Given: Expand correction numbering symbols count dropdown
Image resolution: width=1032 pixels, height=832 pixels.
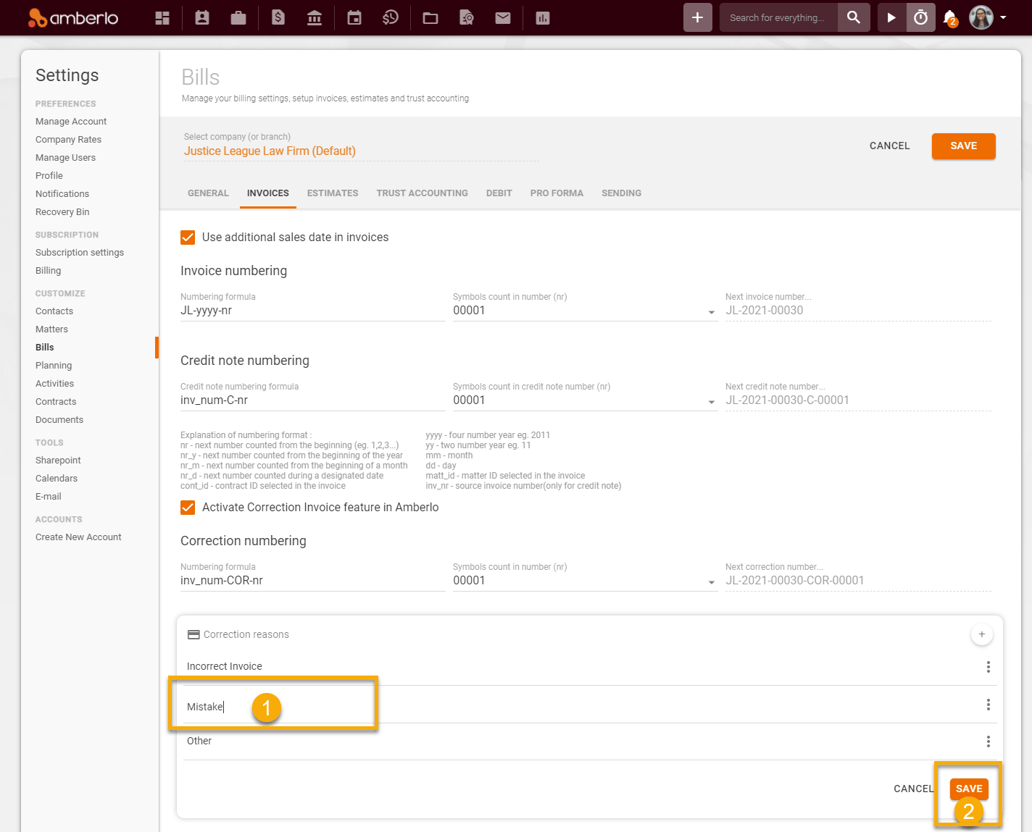Looking at the screenshot, I should pyautogui.click(x=584, y=581).
